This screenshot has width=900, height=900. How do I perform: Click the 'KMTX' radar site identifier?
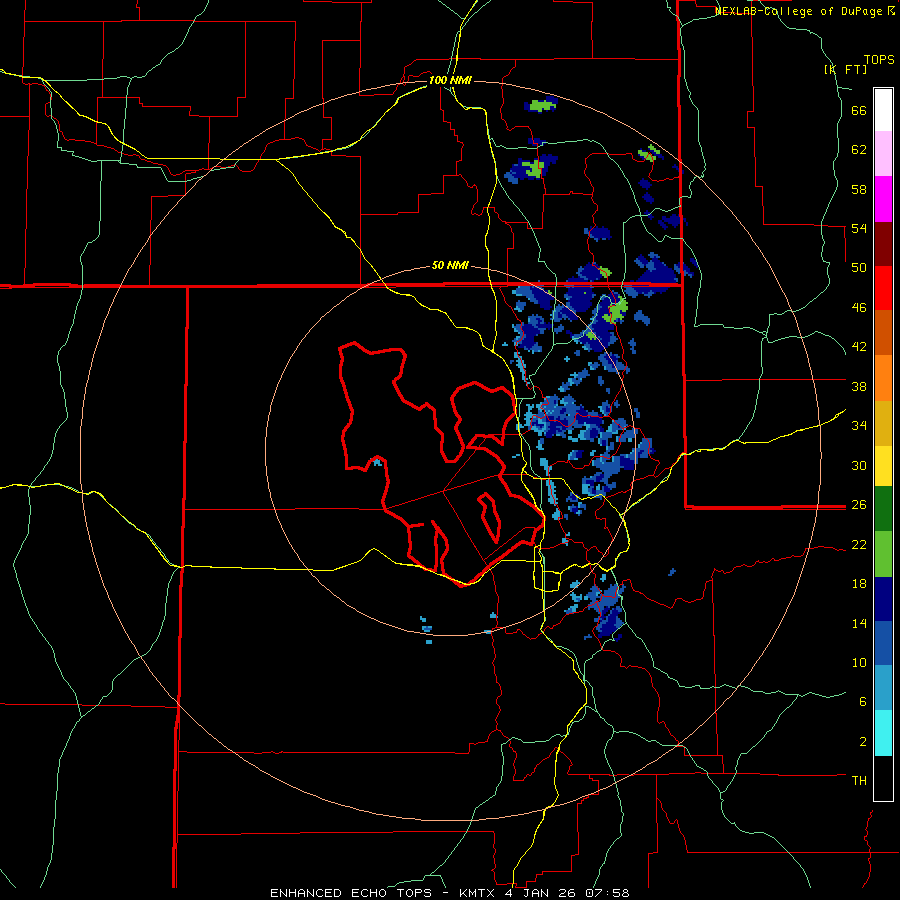pos(478,893)
